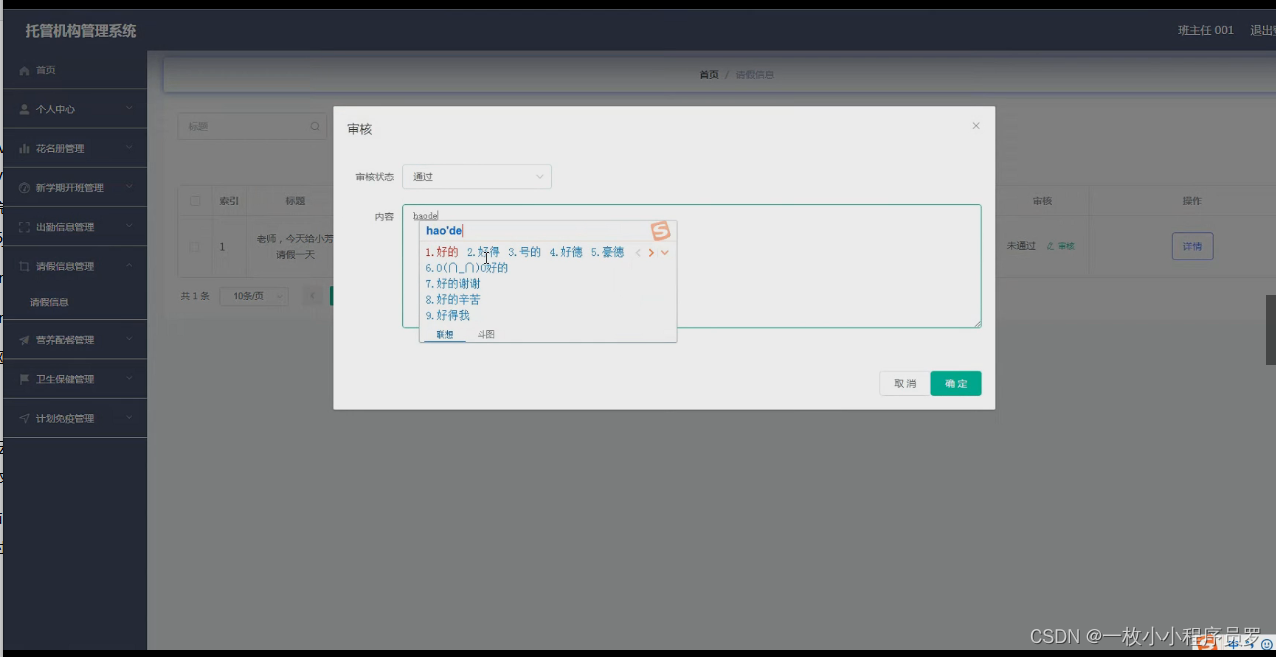Click 首页 in the breadcrumb
This screenshot has height=657, width=1276.
(708, 75)
